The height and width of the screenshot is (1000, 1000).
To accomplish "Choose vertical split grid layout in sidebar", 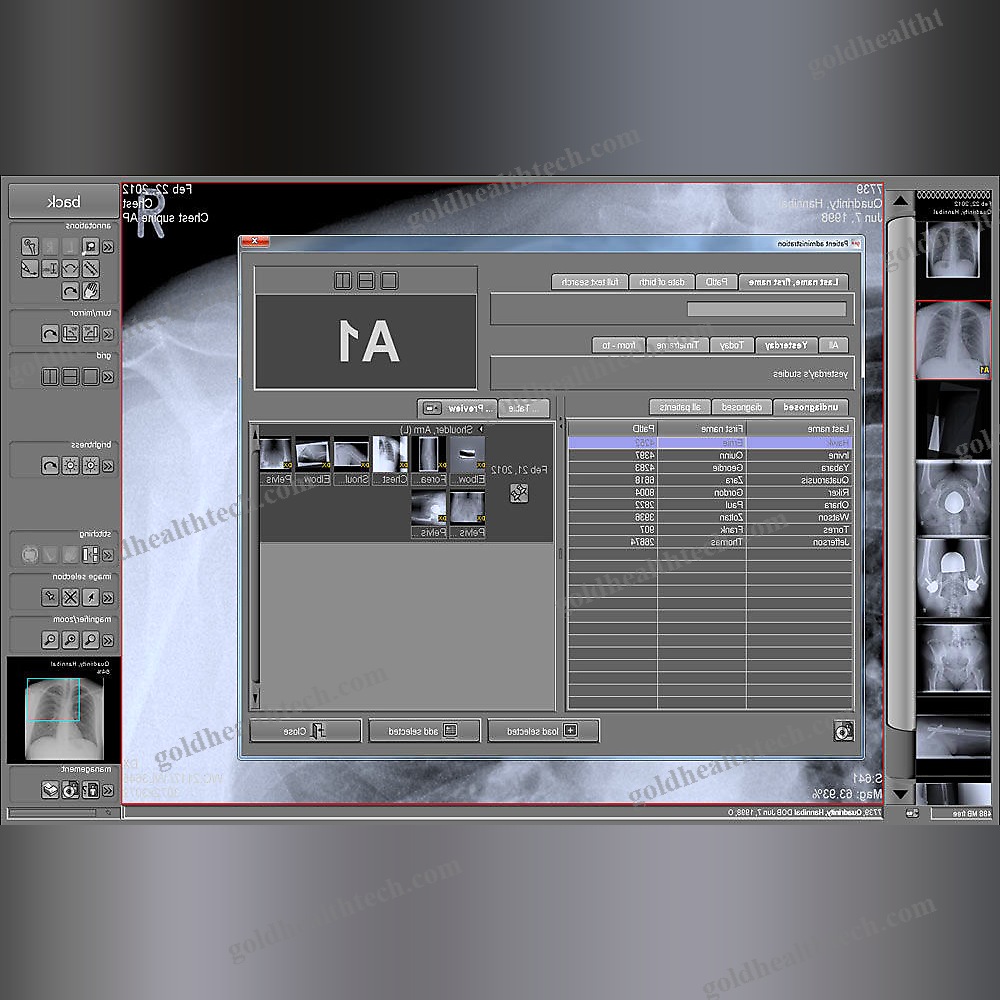I will (50, 377).
